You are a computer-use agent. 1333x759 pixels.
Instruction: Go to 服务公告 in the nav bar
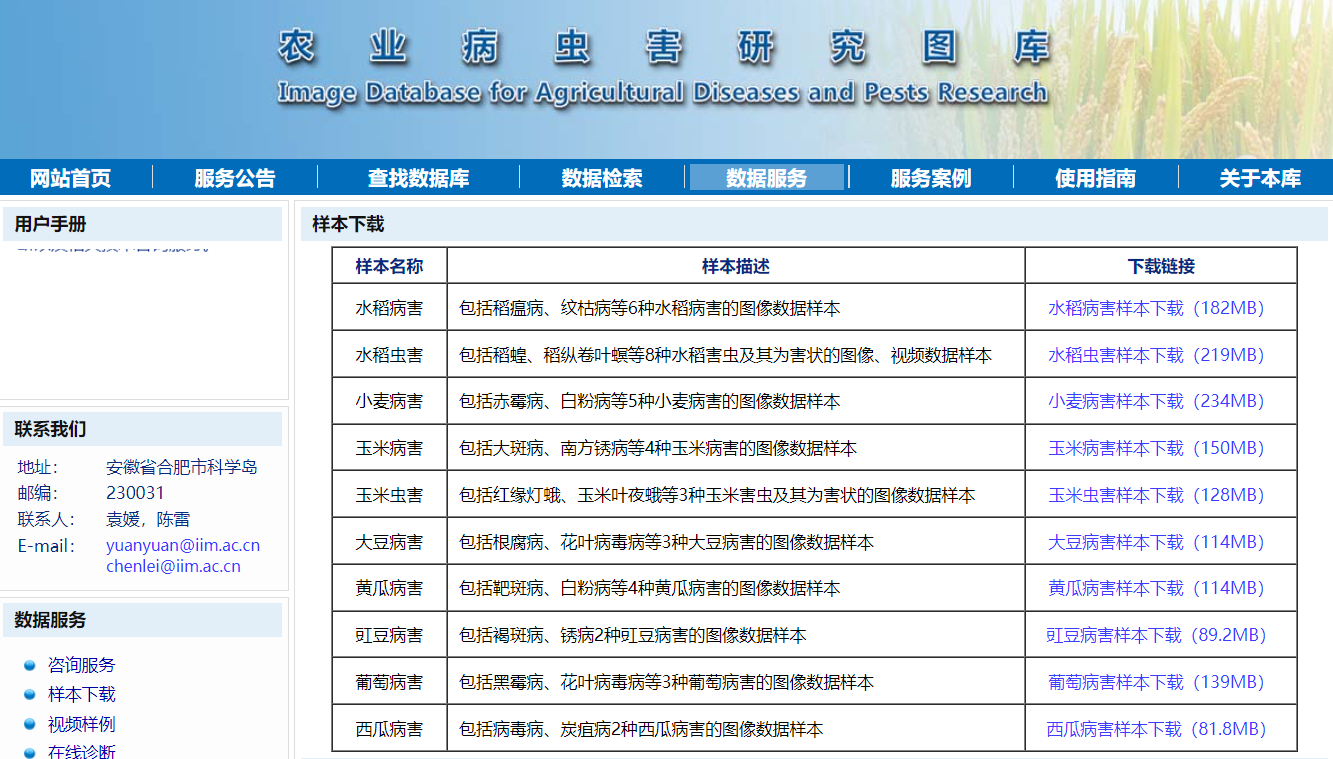click(235, 179)
